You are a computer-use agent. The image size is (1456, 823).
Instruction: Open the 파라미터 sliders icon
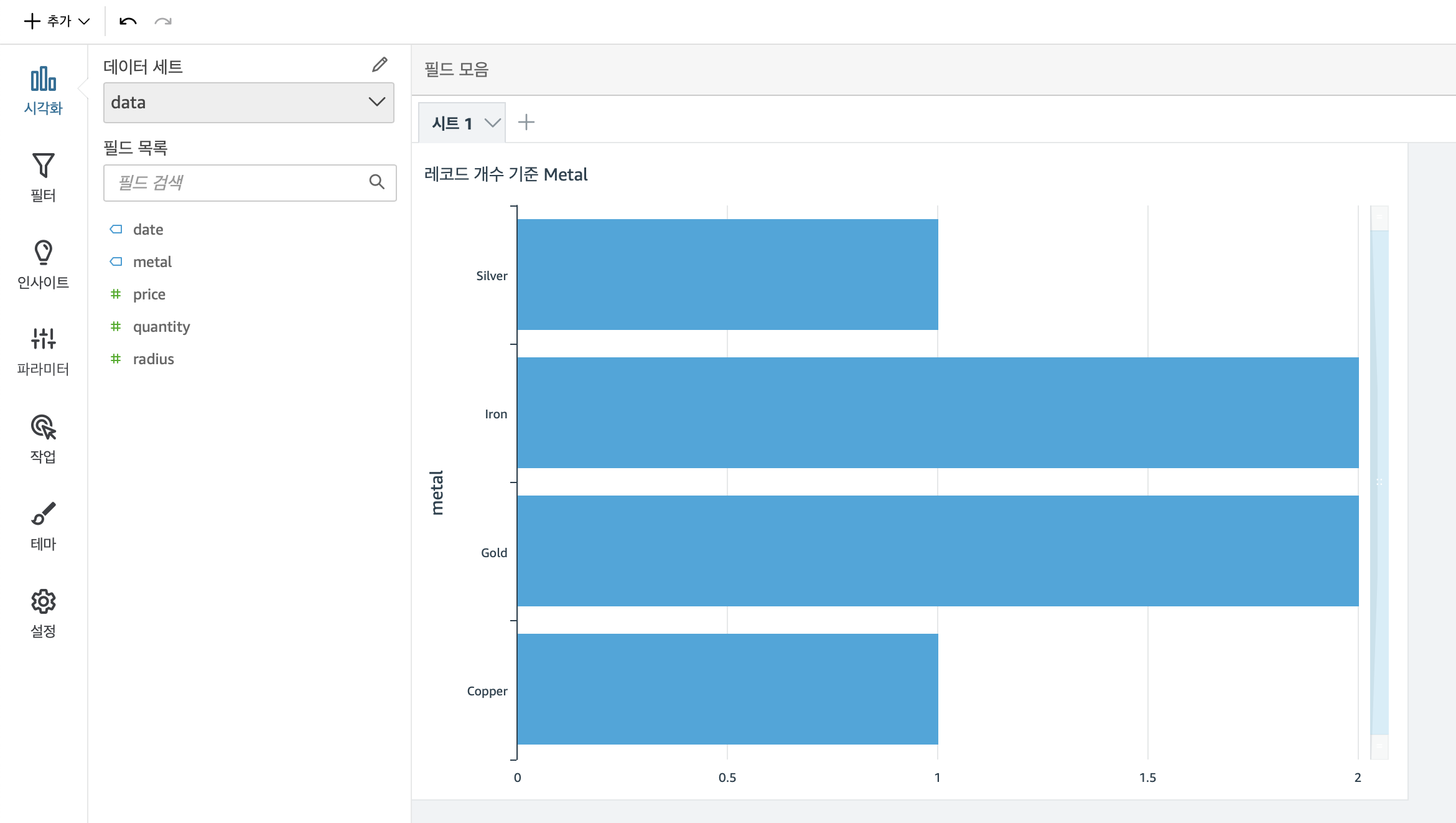pyautogui.click(x=43, y=339)
